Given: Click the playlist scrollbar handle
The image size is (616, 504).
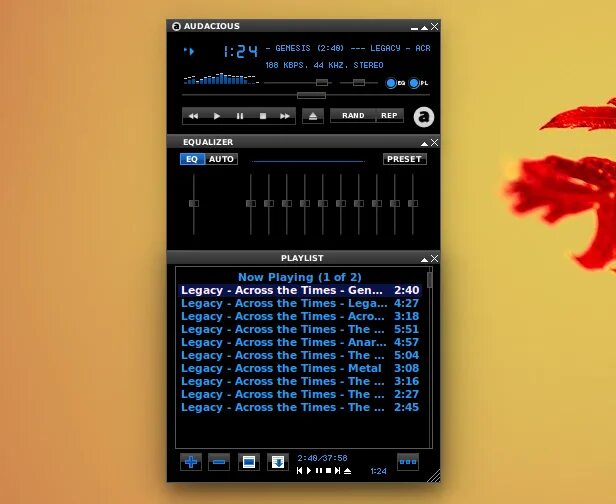Looking at the screenshot, I should pos(429,280).
